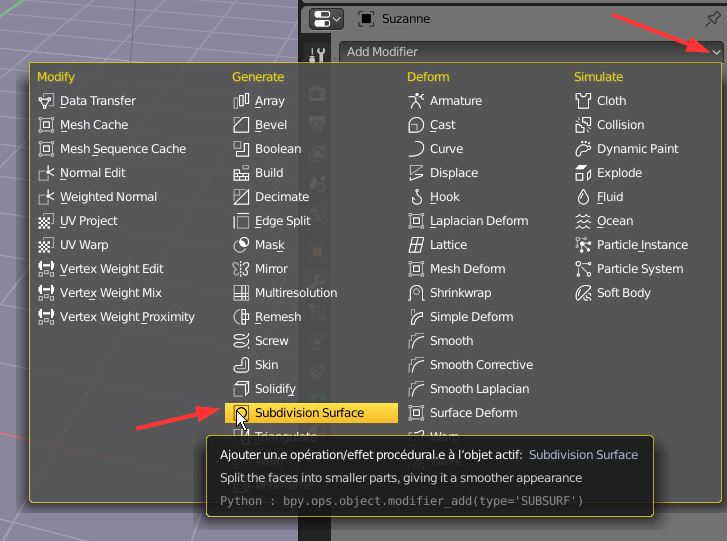Toggle the pin icon next to Suzanne
Image resolution: width=727 pixels, height=541 pixels.
coord(713,19)
